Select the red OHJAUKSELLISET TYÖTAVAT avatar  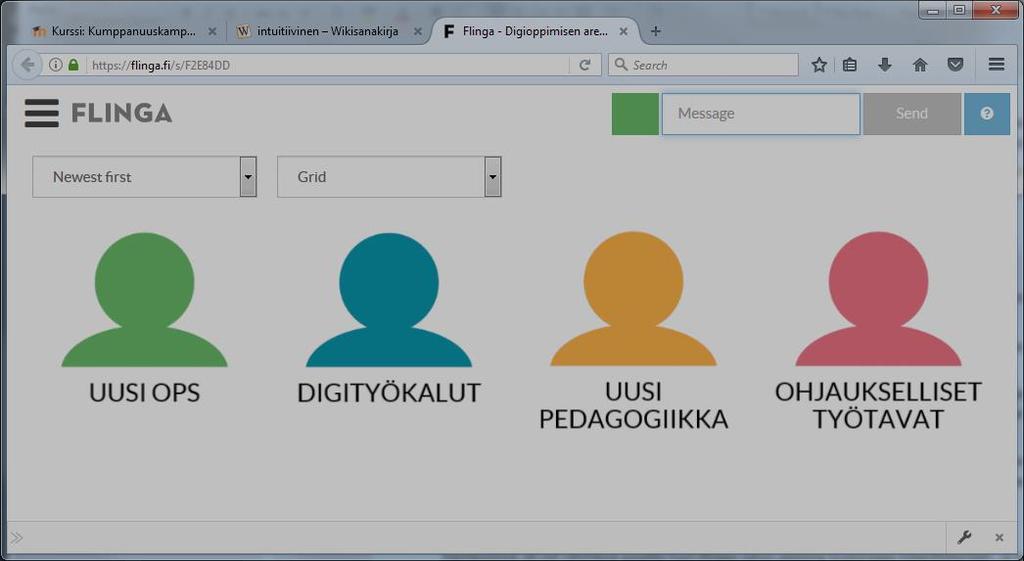[878, 298]
